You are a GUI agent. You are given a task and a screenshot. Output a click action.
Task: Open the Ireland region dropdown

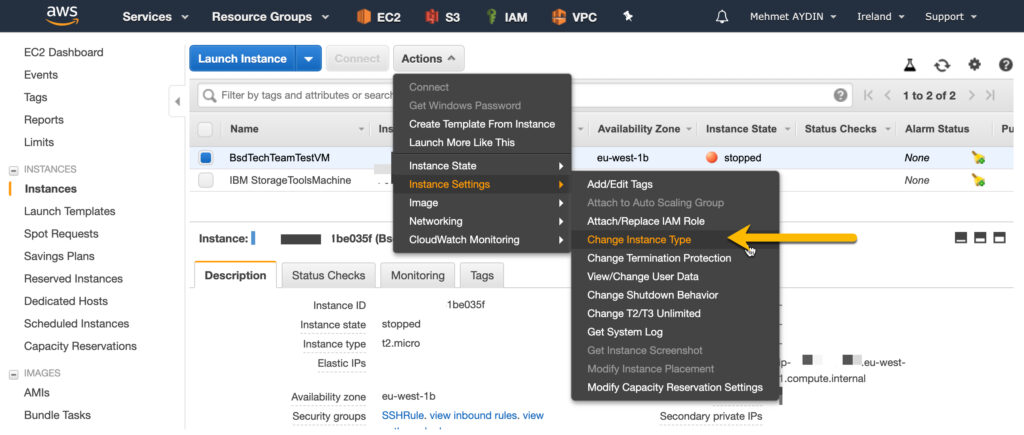pyautogui.click(x=880, y=17)
